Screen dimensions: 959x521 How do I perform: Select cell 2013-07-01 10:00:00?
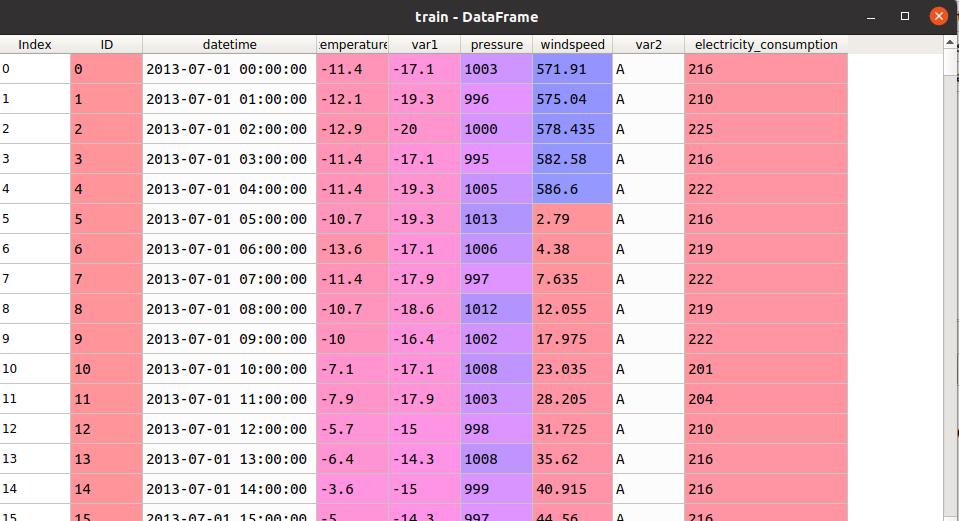click(x=229, y=369)
